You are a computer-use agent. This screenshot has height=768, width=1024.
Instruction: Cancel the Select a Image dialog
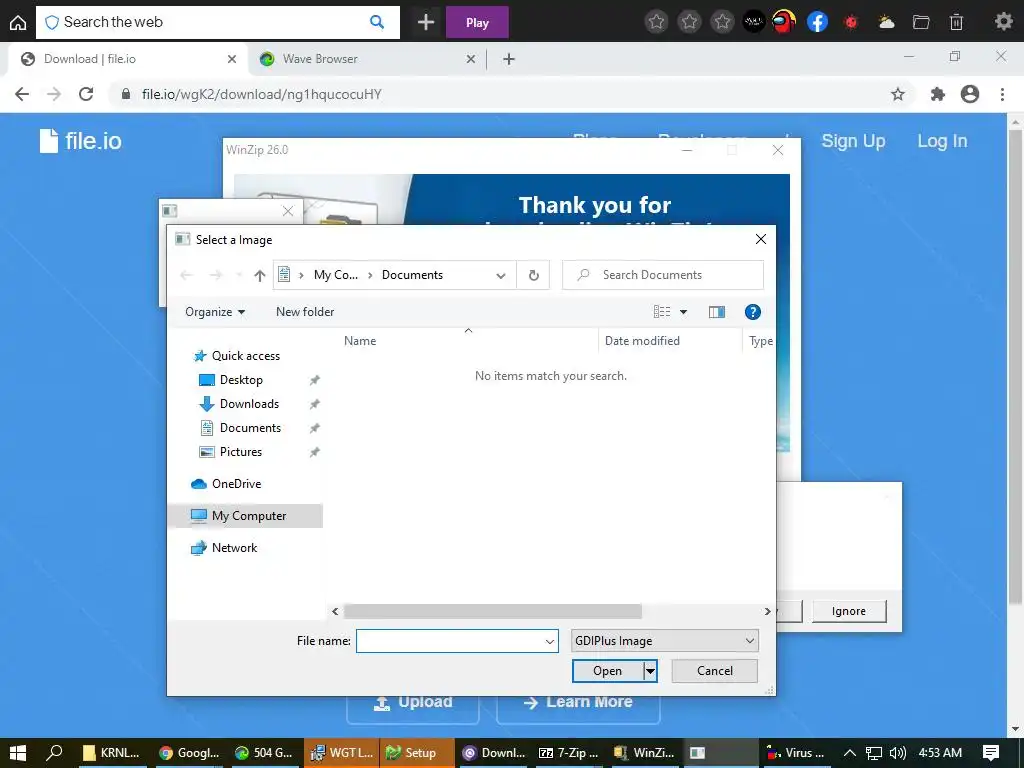[x=714, y=671]
